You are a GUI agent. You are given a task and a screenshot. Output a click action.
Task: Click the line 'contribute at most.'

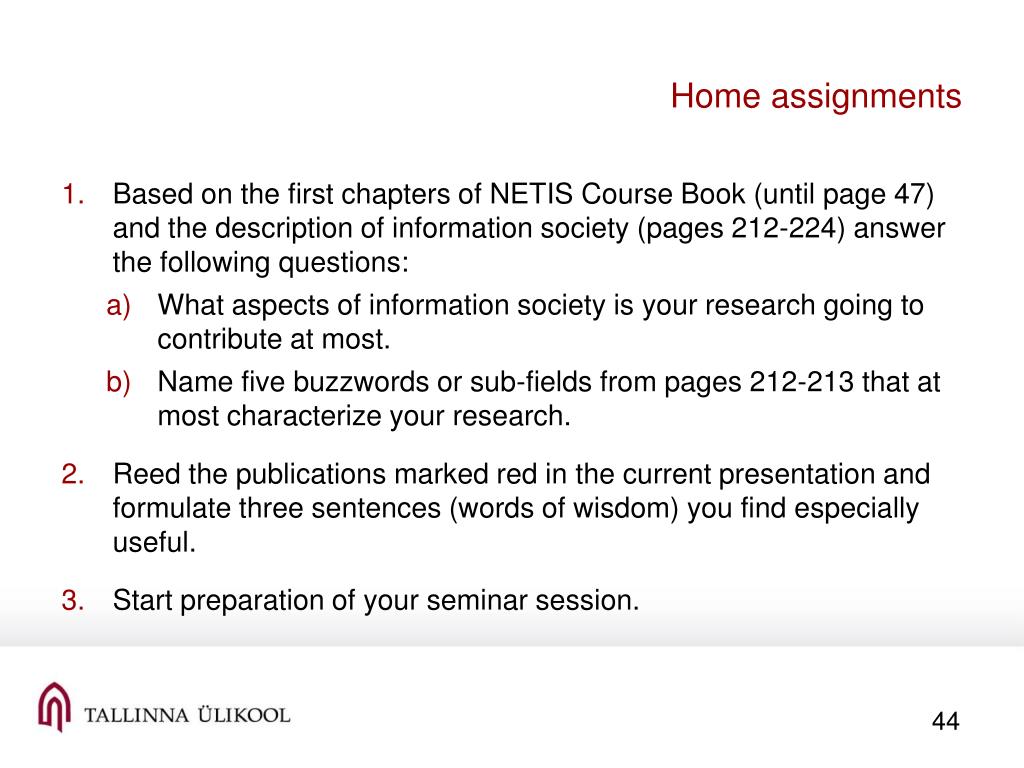click(274, 340)
